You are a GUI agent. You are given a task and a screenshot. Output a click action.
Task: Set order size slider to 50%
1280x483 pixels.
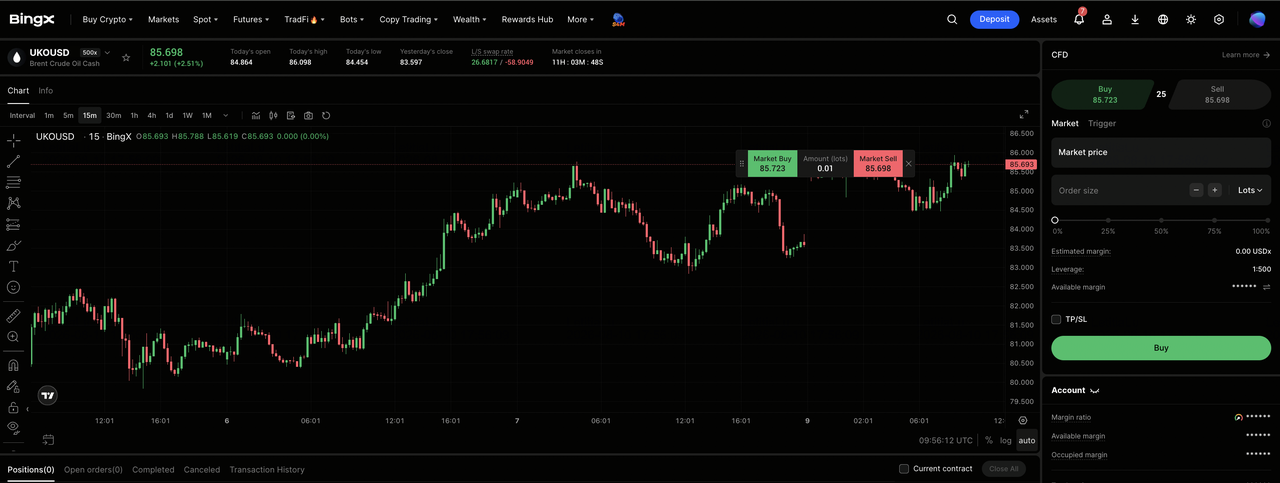[1161, 220]
